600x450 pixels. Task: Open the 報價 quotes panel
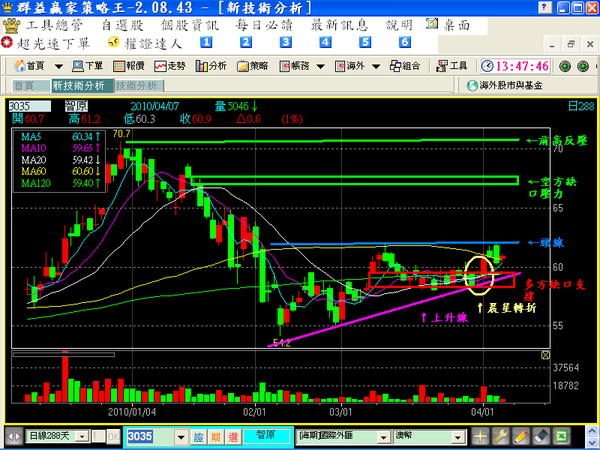coord(129,66)
